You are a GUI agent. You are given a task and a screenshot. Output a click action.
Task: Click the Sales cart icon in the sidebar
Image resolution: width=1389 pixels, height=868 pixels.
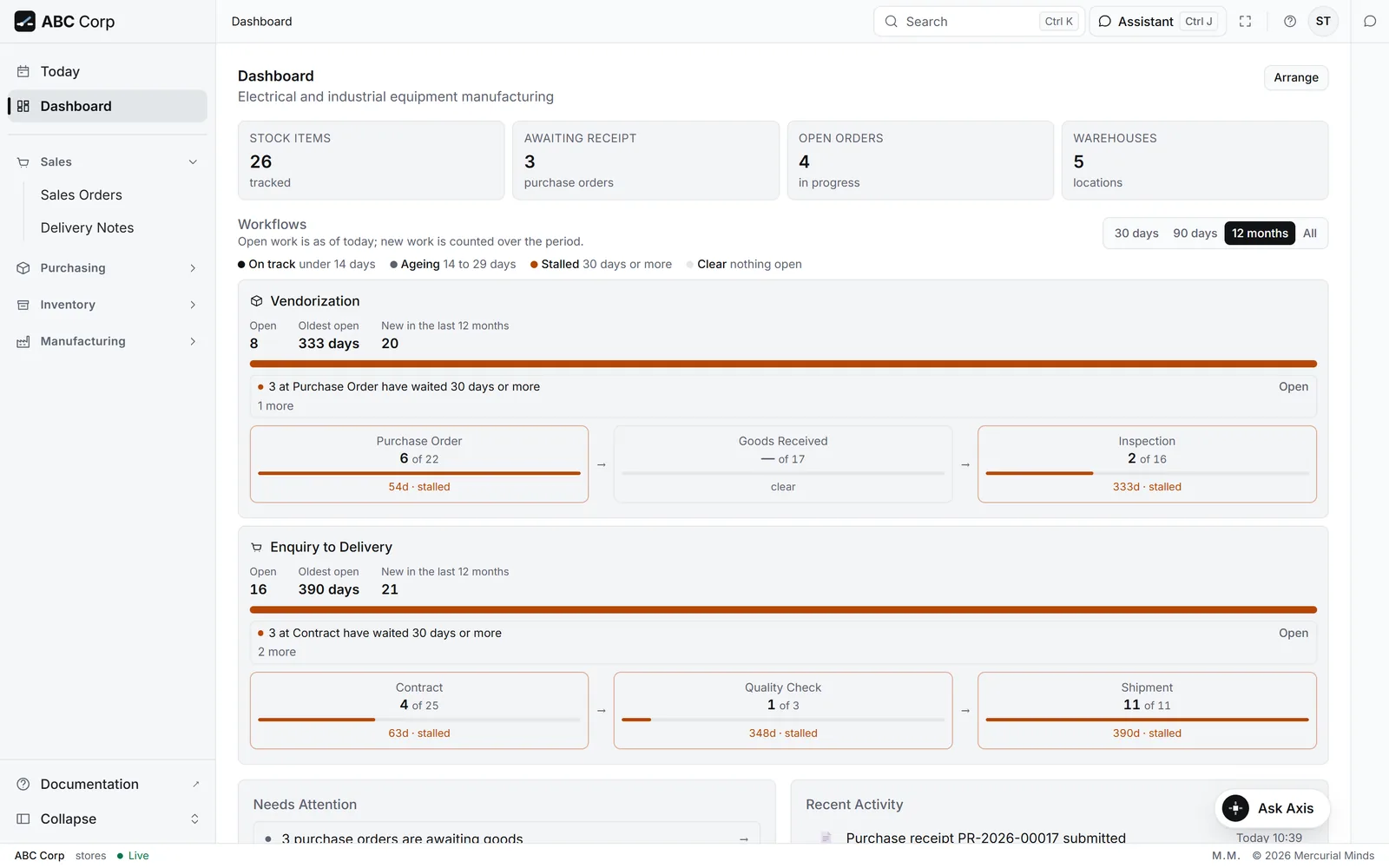point(23,162)
